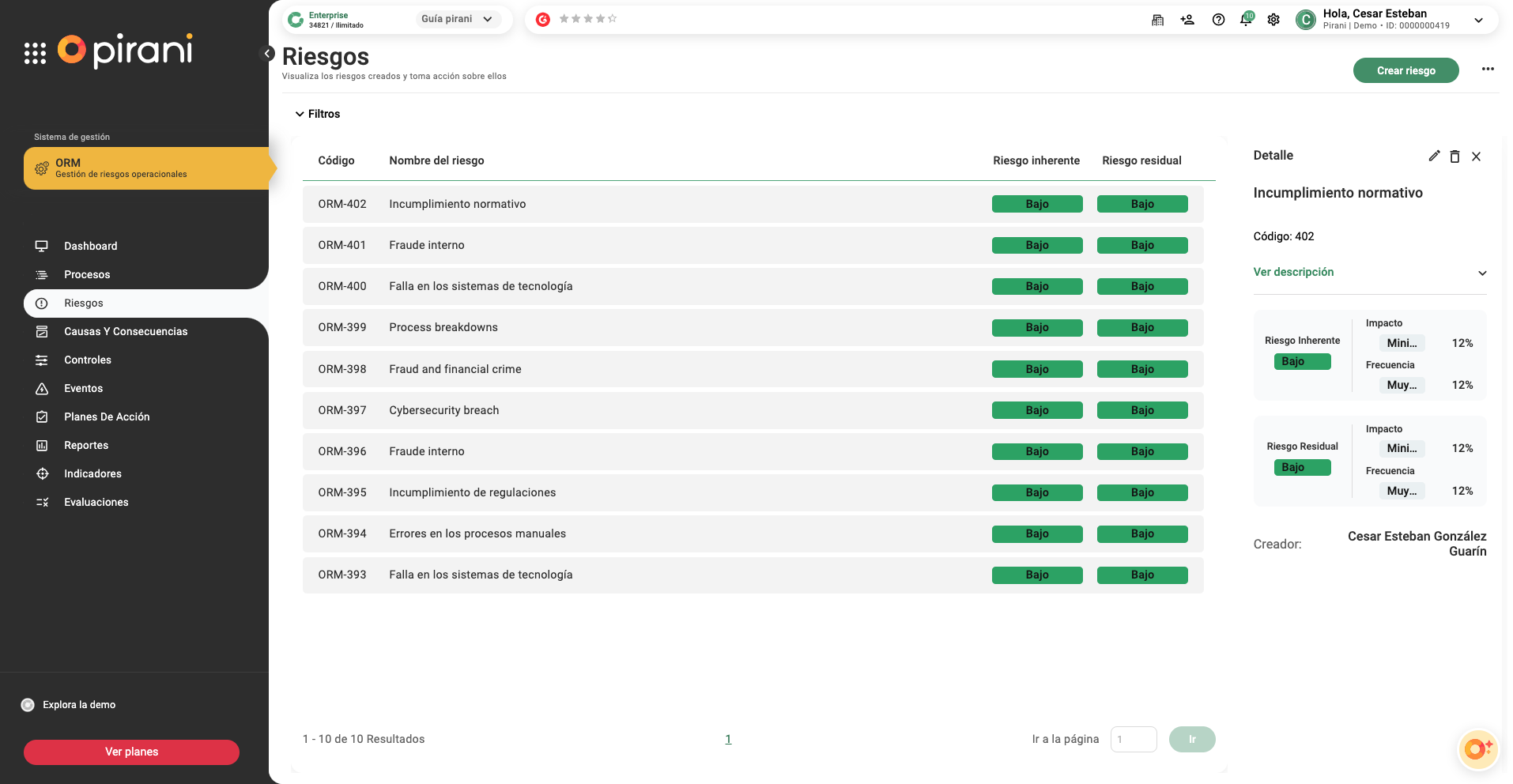This screenshot has width=1513, height=784.
Task: Rate with the fifth star
Action: point(612,19)
